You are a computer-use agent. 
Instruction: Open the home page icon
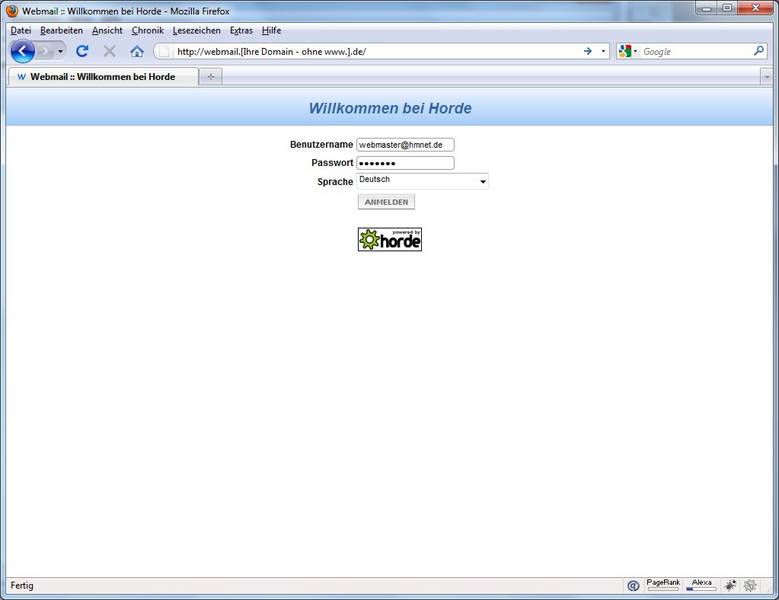(137, 51)
